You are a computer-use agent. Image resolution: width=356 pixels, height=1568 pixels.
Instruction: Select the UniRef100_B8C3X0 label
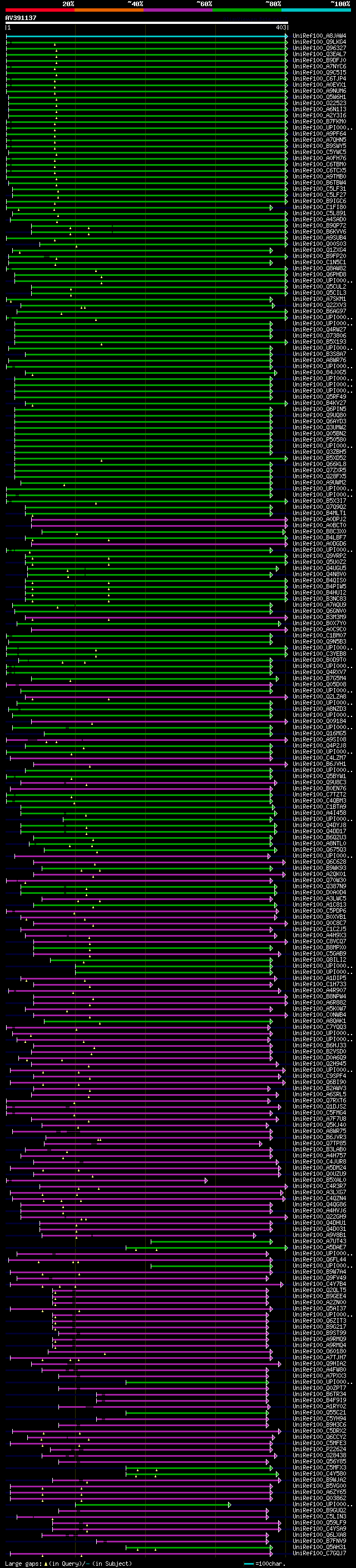319,531
